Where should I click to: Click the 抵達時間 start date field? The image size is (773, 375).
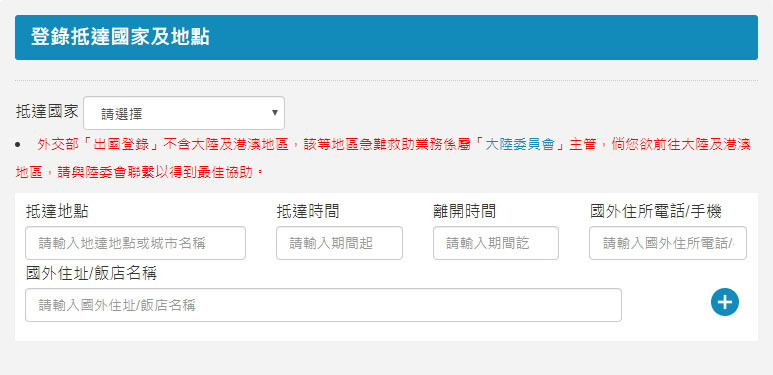pos(339,243)
